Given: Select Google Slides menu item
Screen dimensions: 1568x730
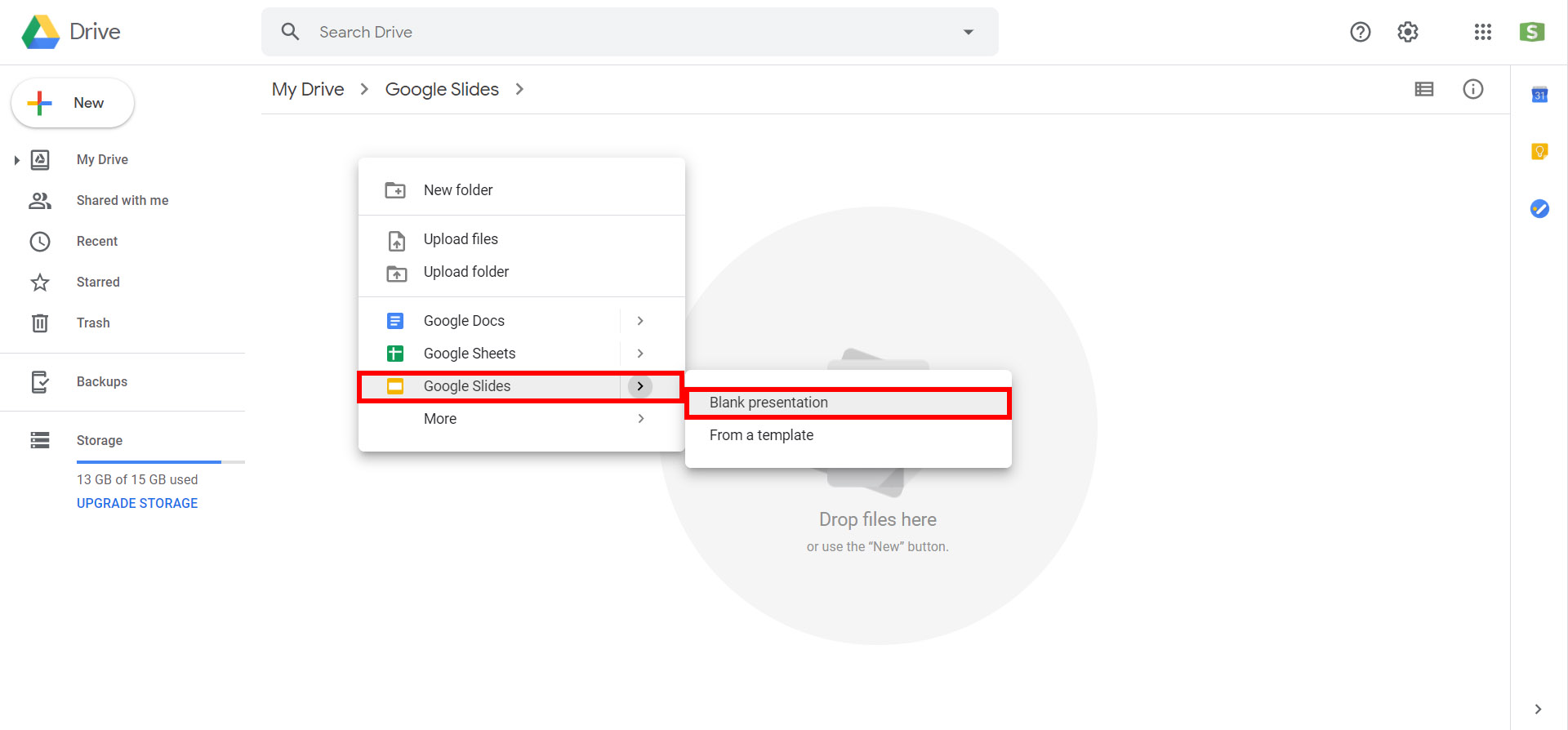Looking at the screenshot, I should tap(519, 386).
